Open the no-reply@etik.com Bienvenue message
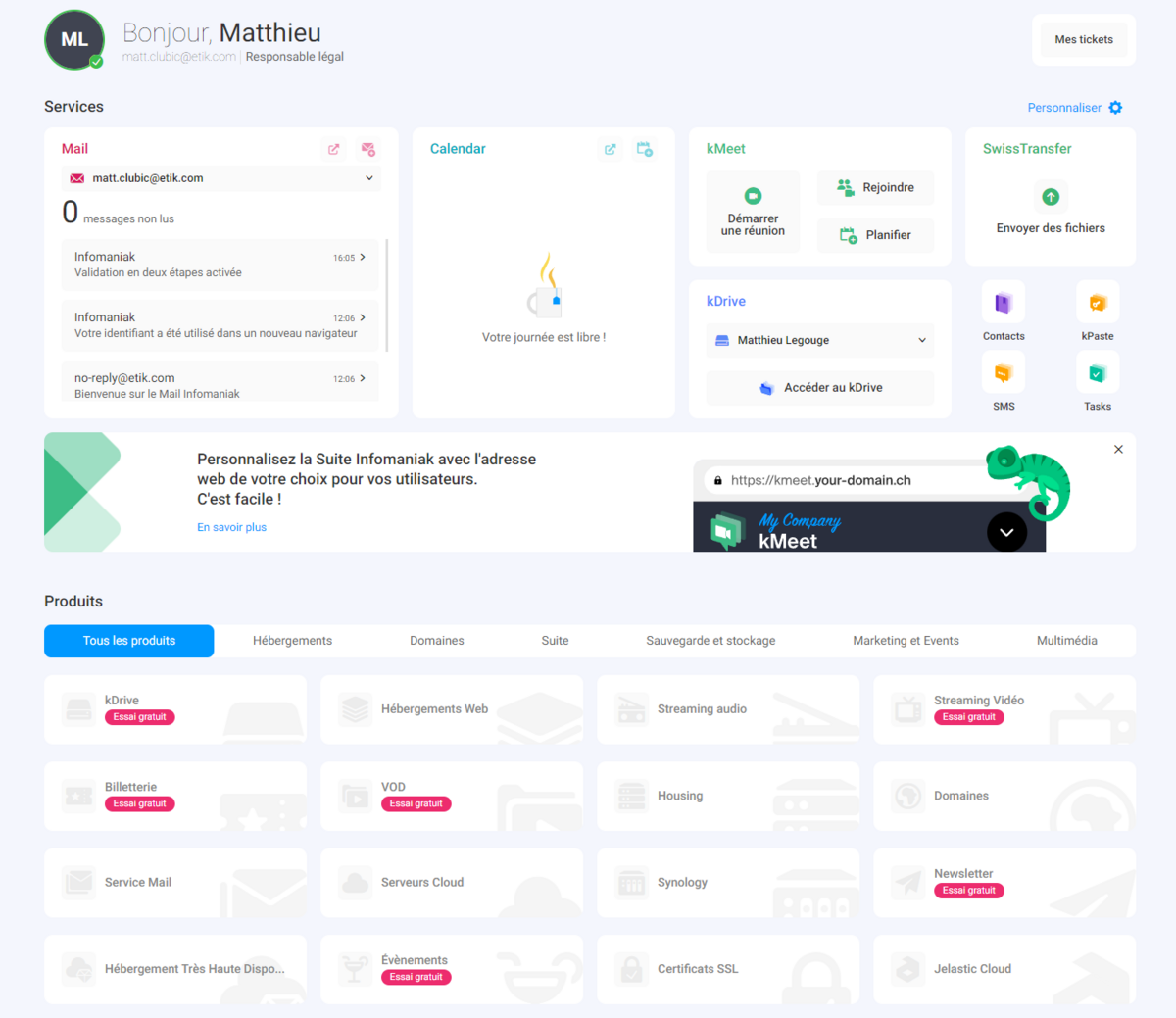1176x1018 pixels. [x=220, y=382]
